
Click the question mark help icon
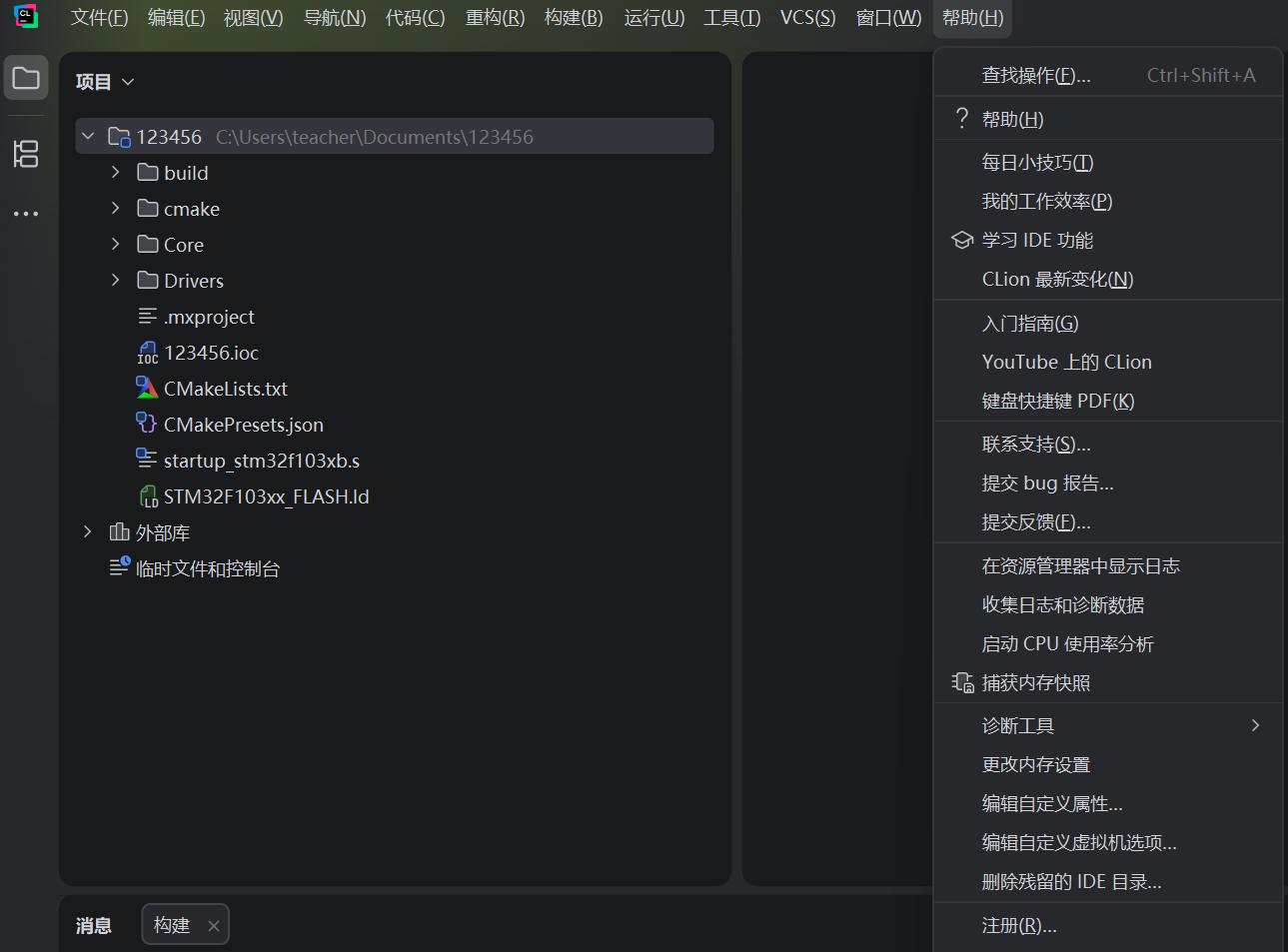[962, 118]
